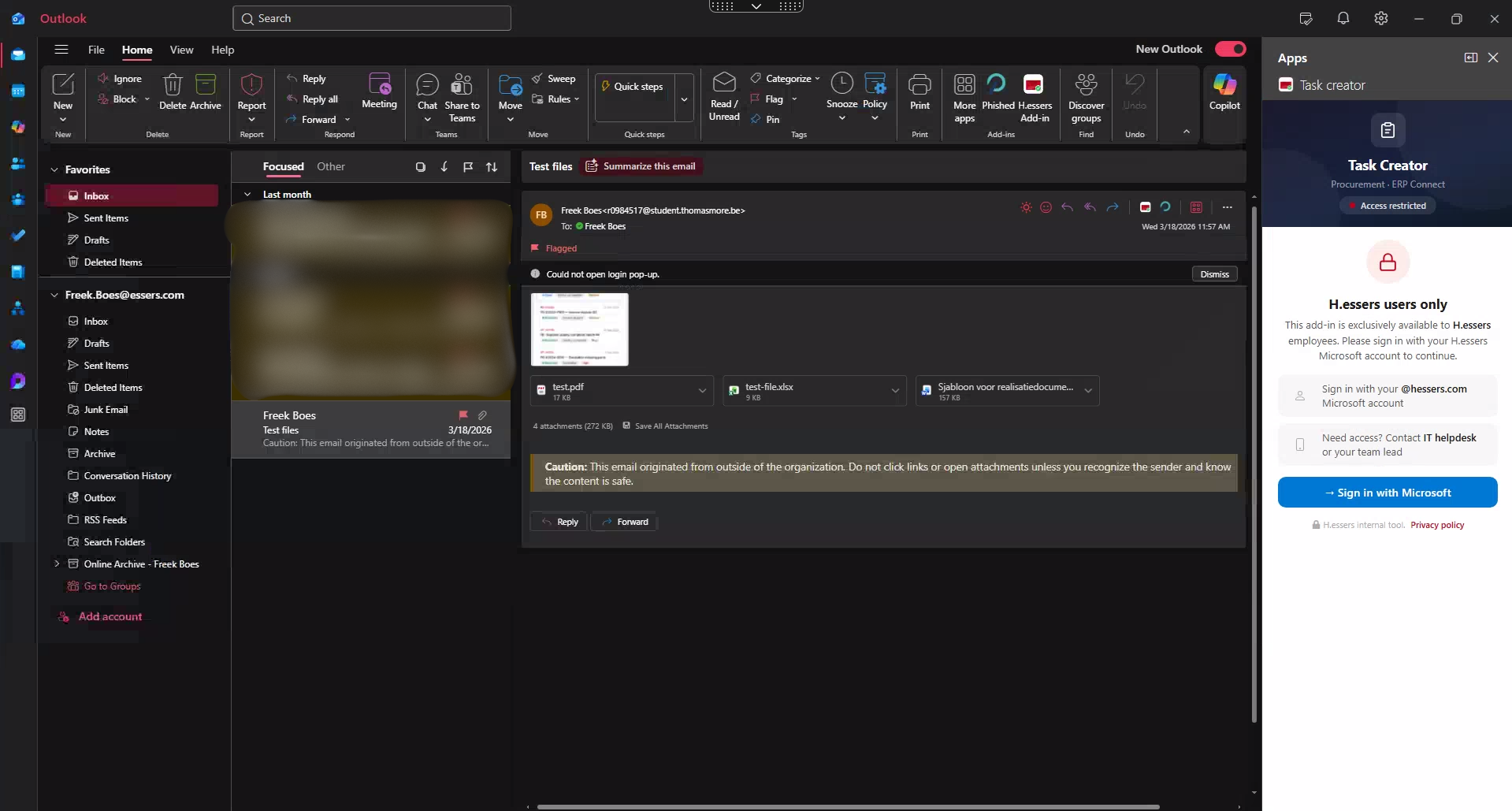Open the attached image thumbnail preview
Screen dimensions: 1512x811
coord(580,329)
